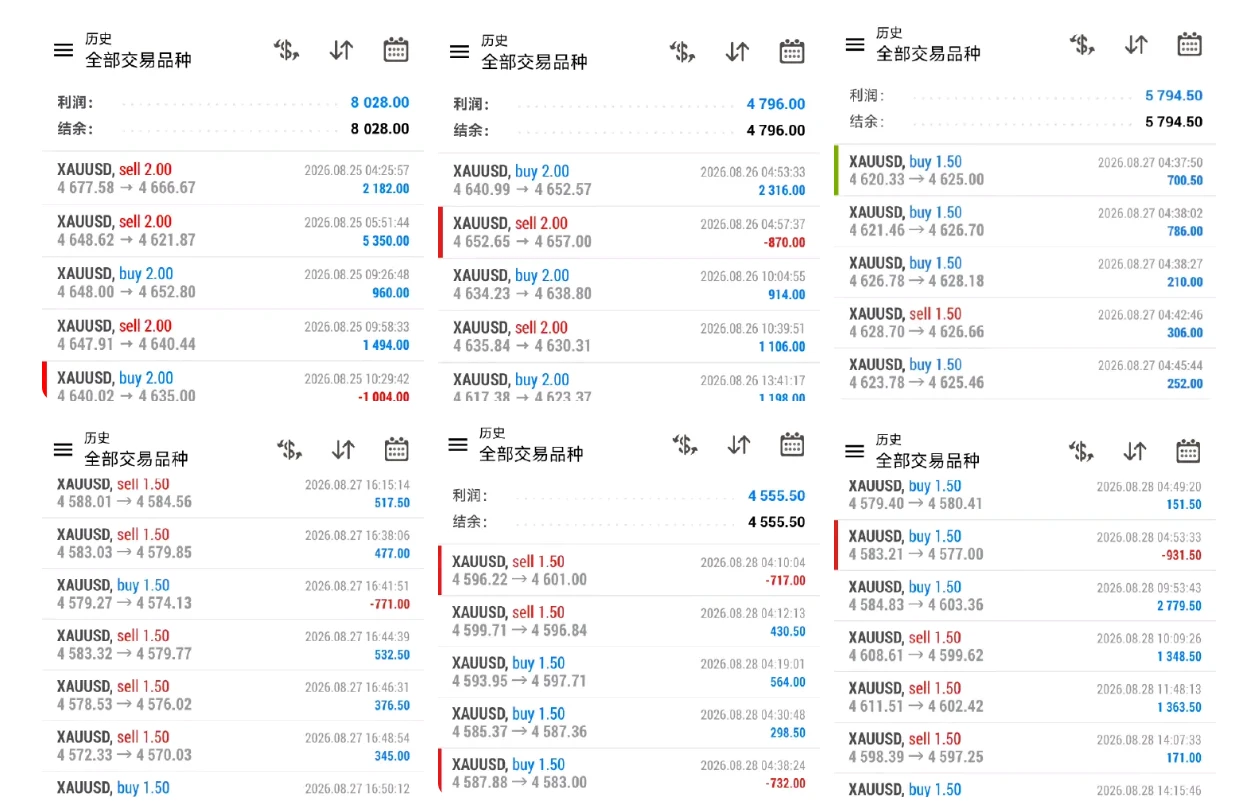The width and height of the screenshot is (1260, 806).
Task: Open the buy 2.00 trade with 2 316.00 profit
Action: [x=628, y=181]
